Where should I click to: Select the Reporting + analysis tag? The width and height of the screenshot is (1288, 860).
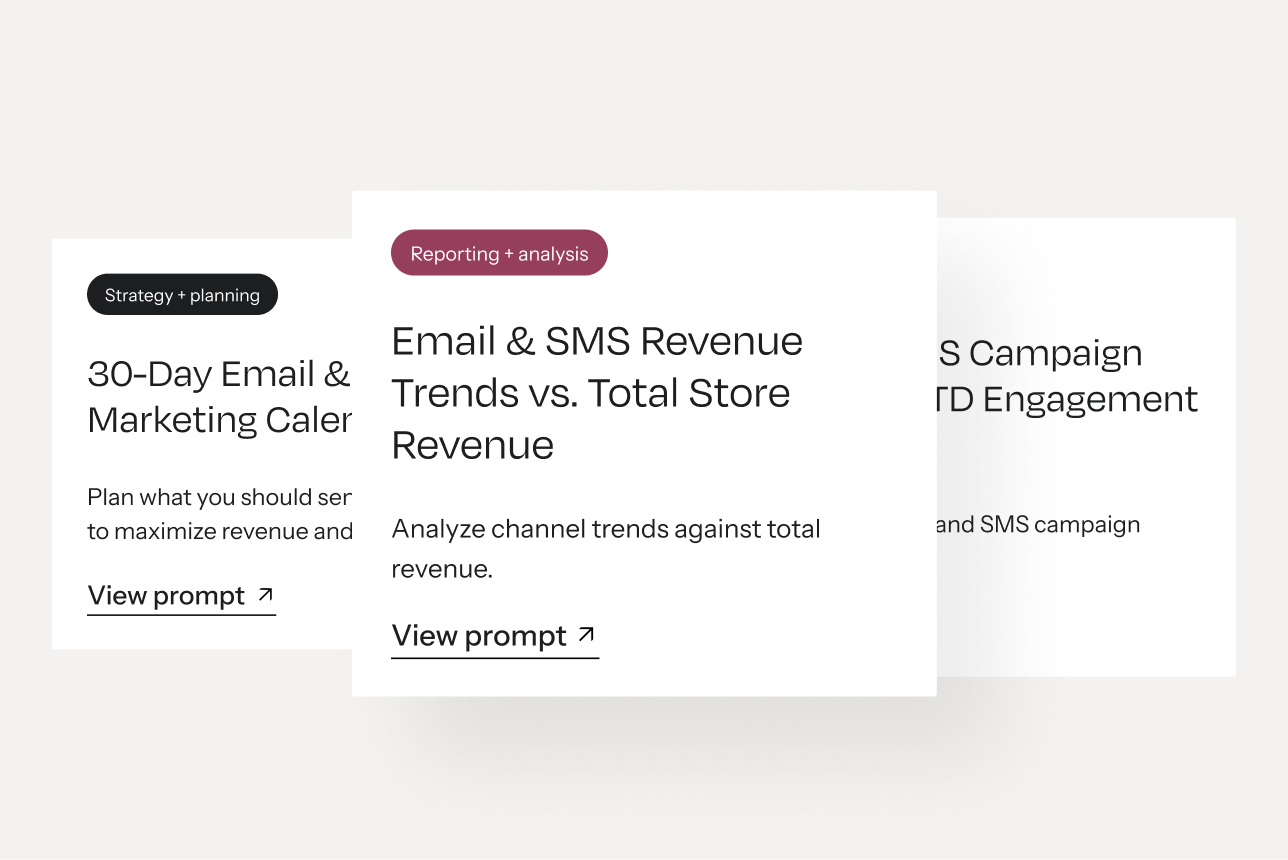[499, 253]
